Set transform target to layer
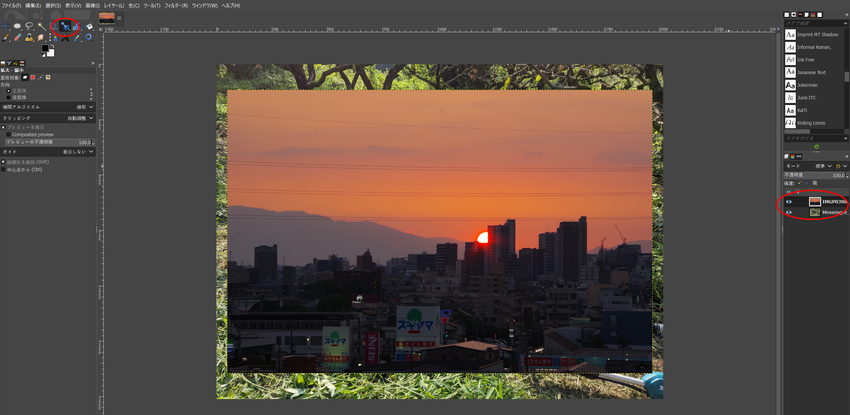850x415 pixels. coord(25,77)
